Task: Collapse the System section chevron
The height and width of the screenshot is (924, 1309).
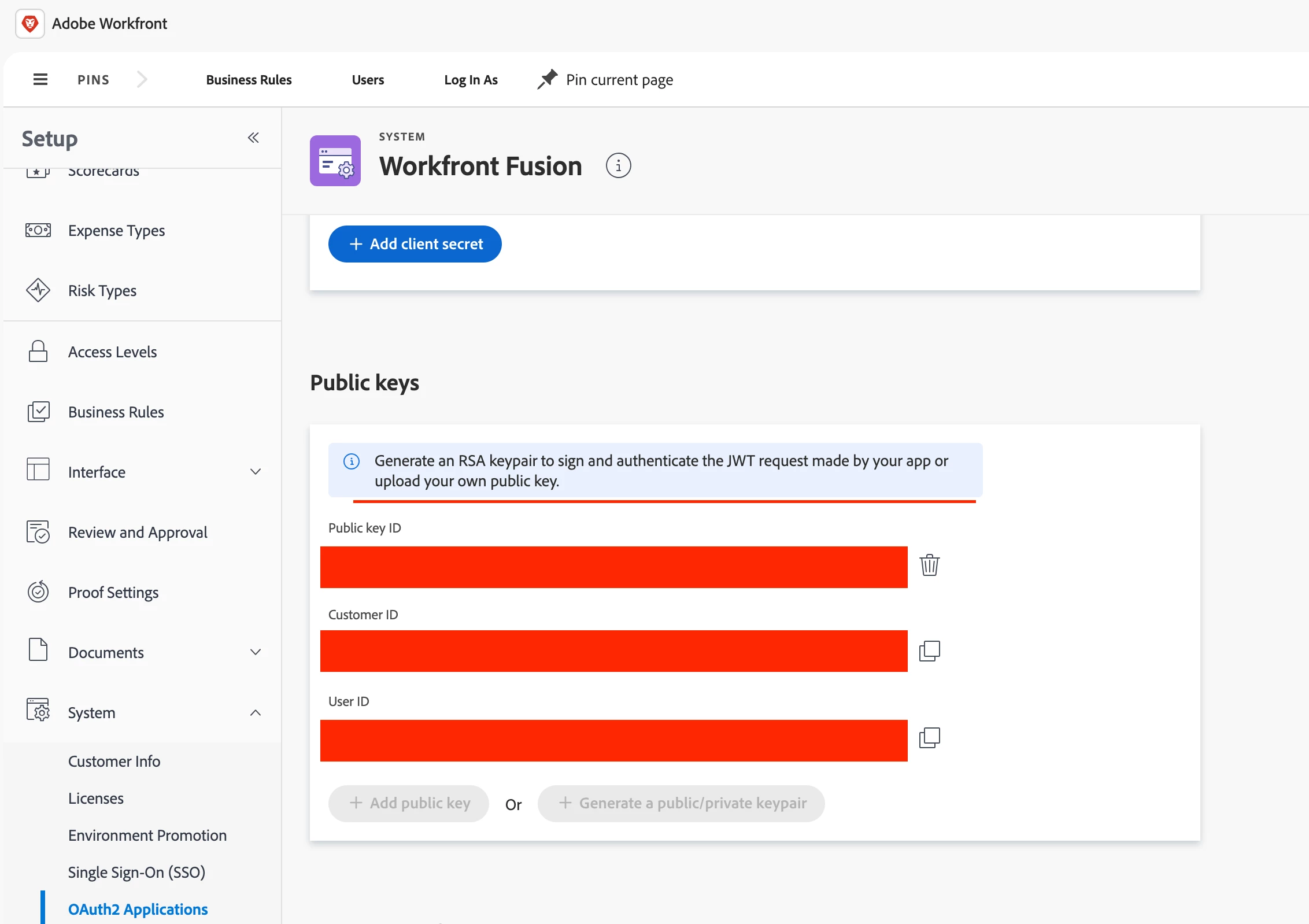Action: (256, 712)
